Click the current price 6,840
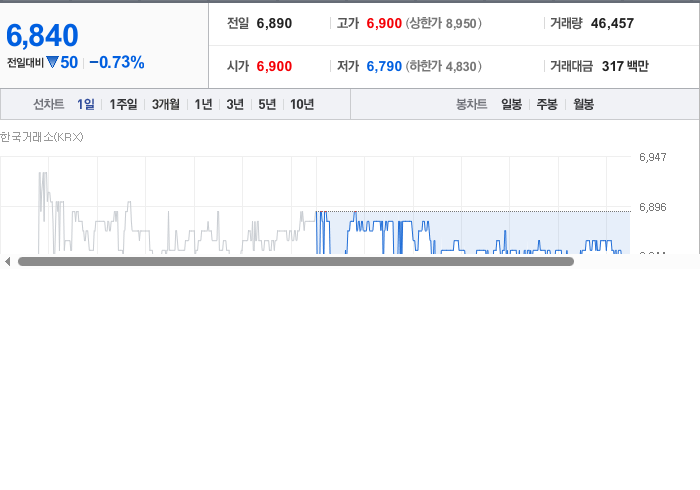Viewport: 700px width, 490px height. (42, 35)
